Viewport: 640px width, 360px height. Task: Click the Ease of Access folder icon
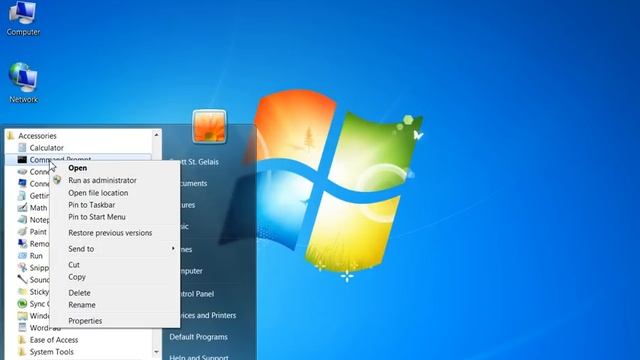22,340
